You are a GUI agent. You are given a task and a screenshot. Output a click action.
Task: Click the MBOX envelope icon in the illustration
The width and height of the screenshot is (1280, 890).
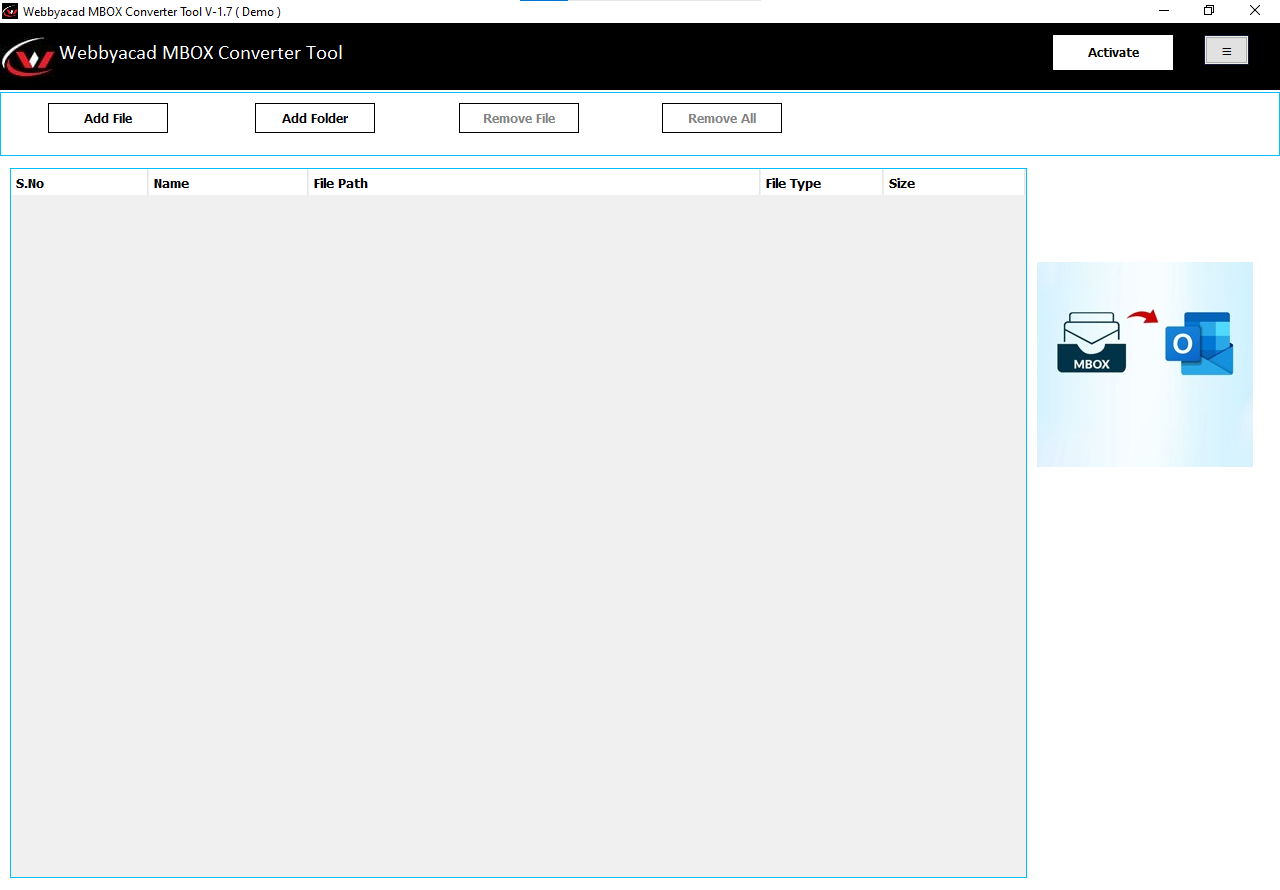tap(1090, 342)
